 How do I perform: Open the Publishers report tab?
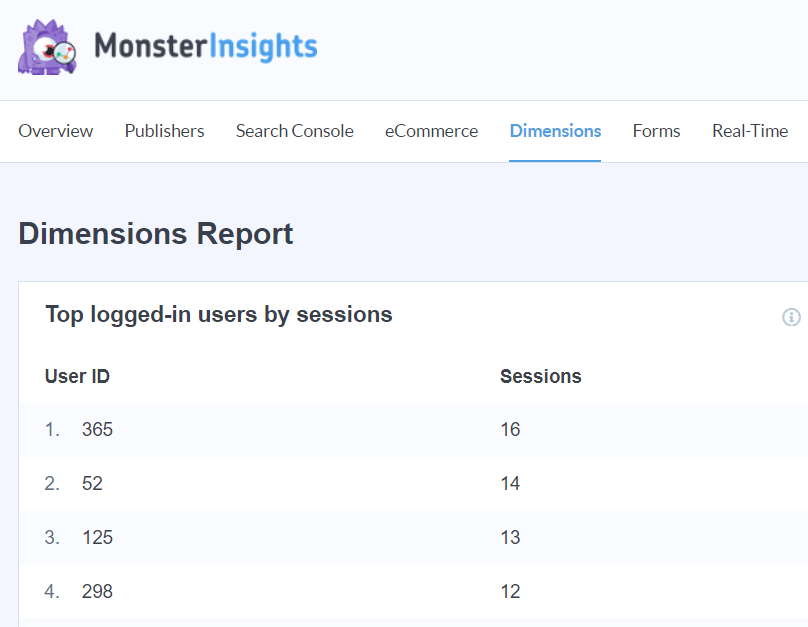(x=164, y=131)
